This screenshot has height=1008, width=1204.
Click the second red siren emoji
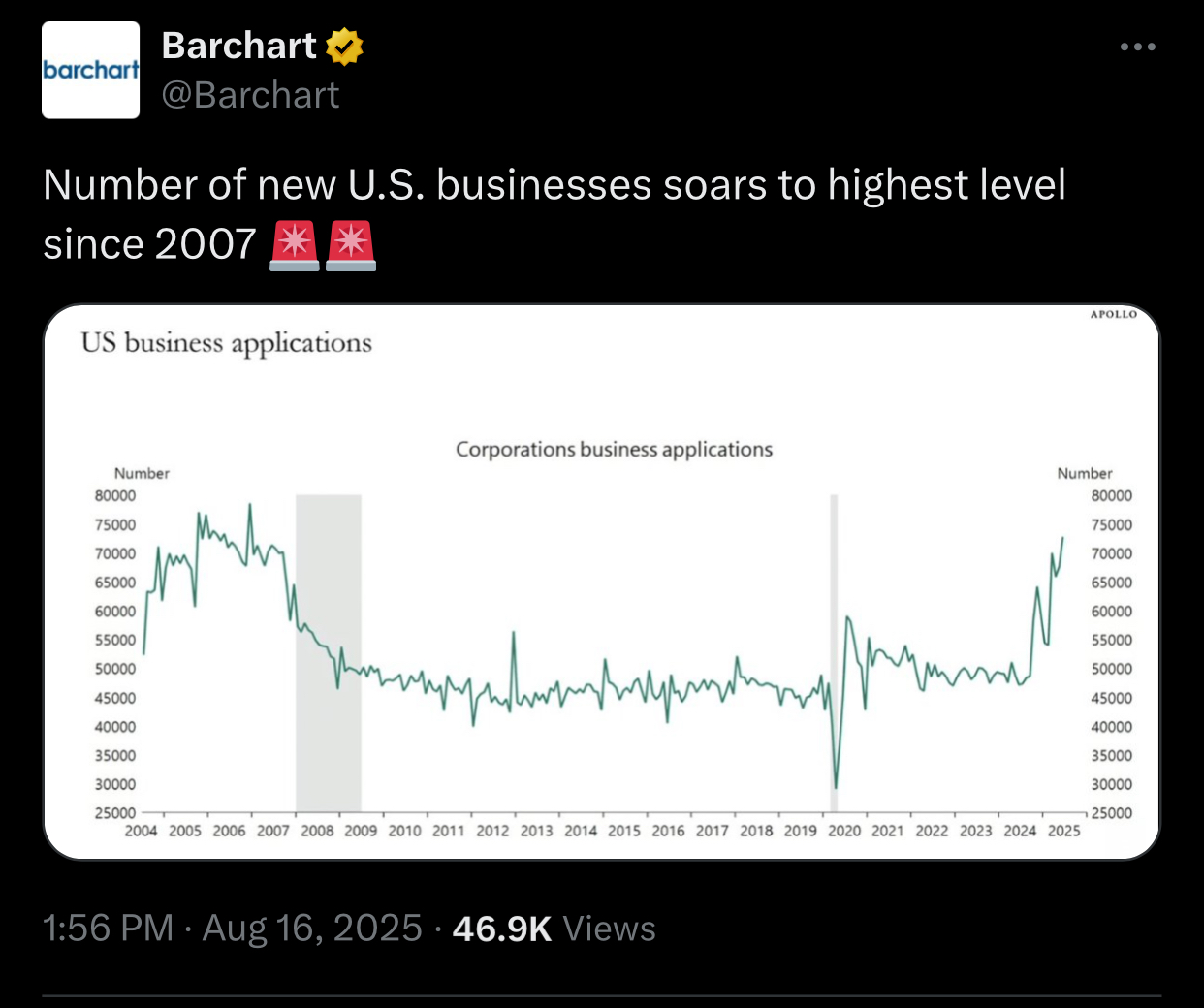[351, 245]
